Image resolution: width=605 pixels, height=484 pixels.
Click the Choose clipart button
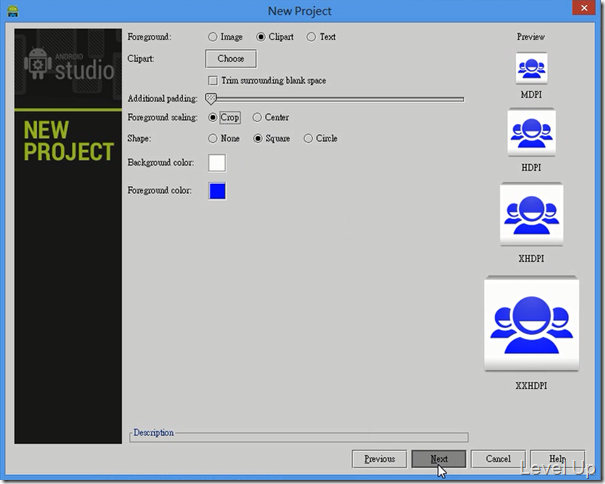[231, 59]
